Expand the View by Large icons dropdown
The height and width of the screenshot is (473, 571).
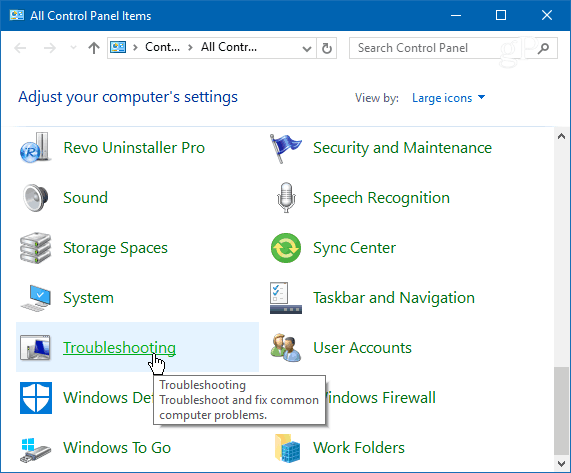[449, 98]
